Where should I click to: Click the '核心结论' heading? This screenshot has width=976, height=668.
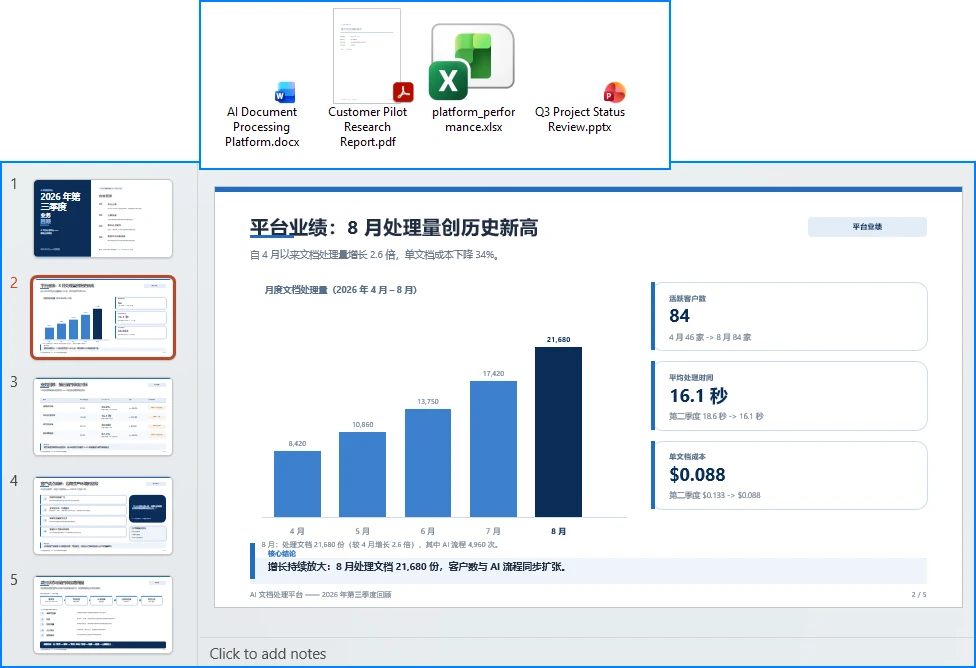[x=282, y=553]
